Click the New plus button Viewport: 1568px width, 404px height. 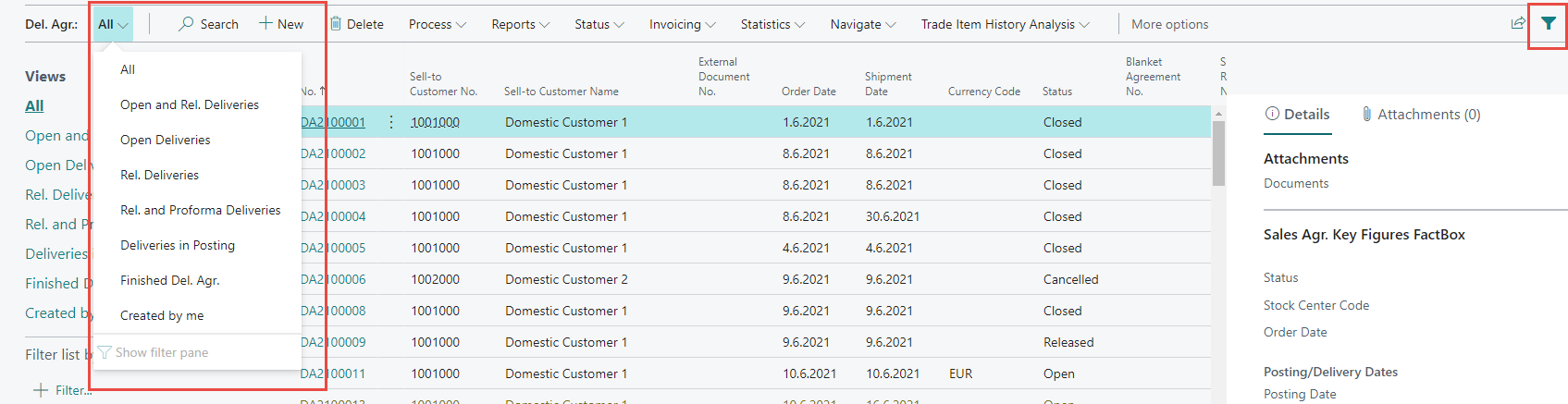[x=281, y=24]
